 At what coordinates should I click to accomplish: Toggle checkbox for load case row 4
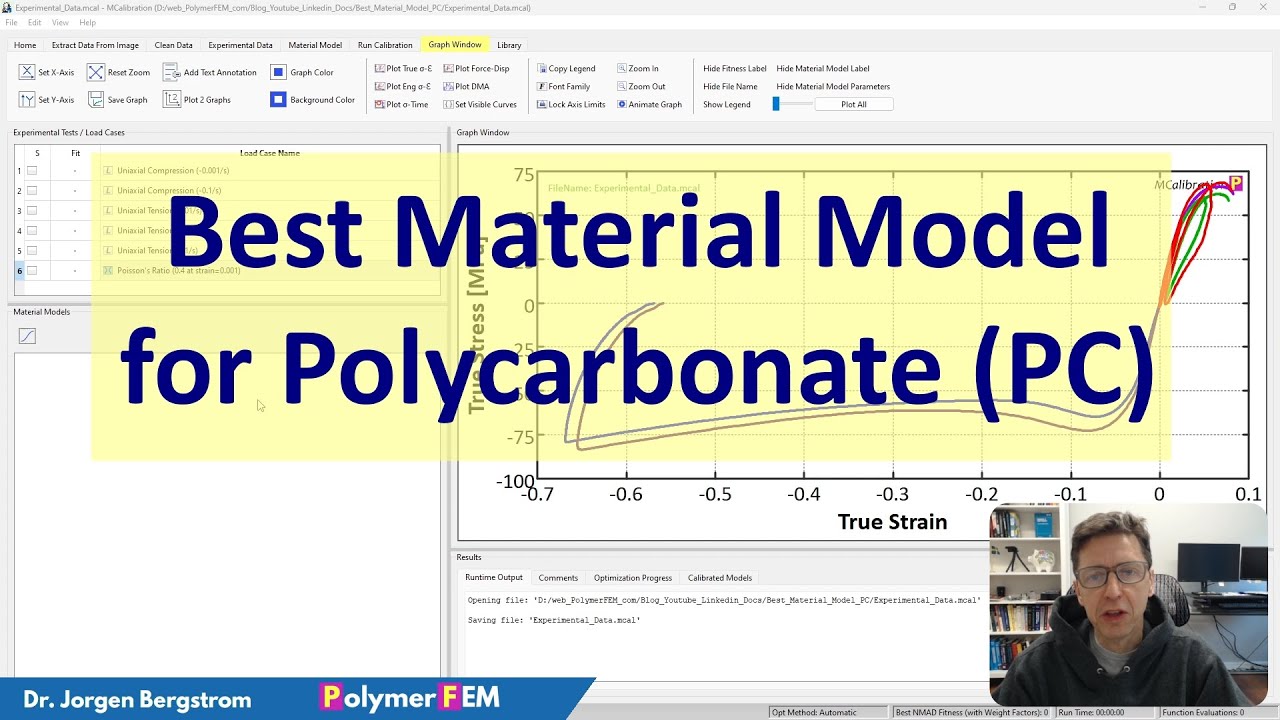32,230
